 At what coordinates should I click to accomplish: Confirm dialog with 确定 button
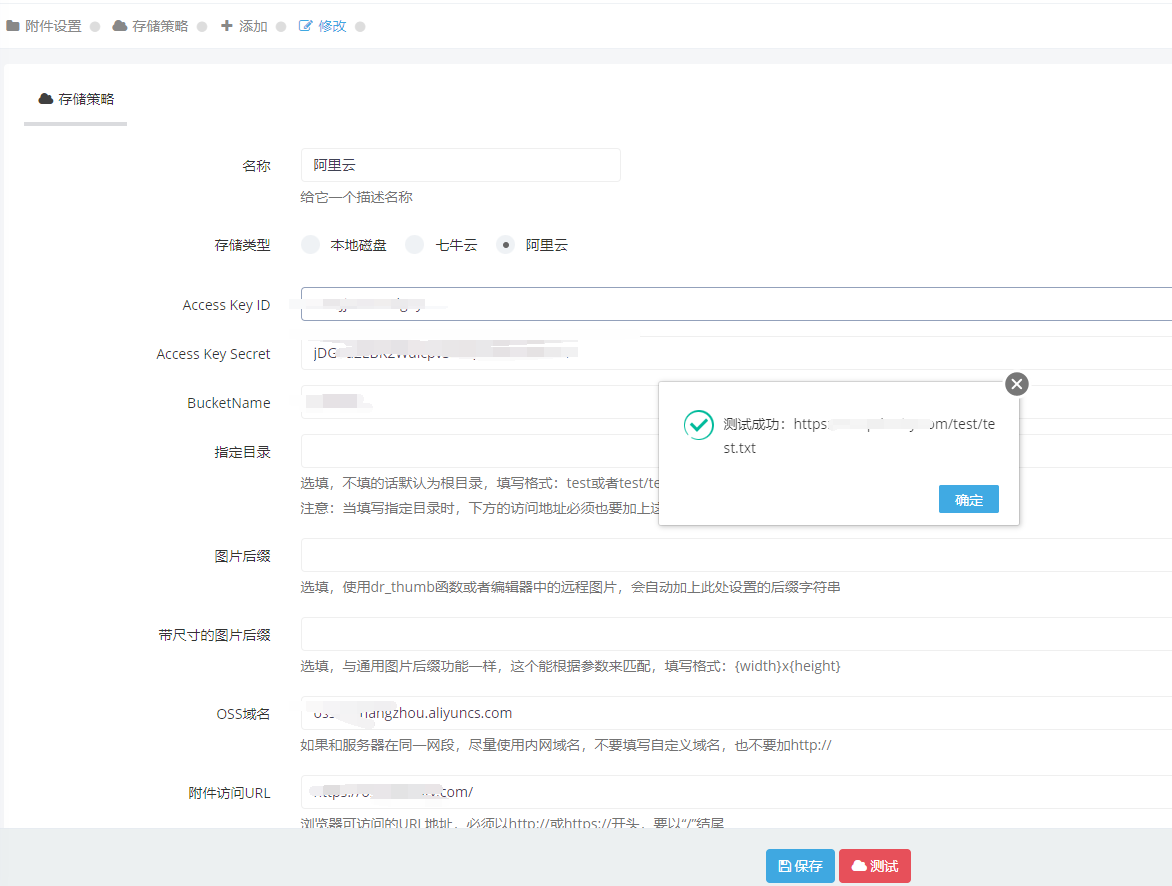[969, 499]
